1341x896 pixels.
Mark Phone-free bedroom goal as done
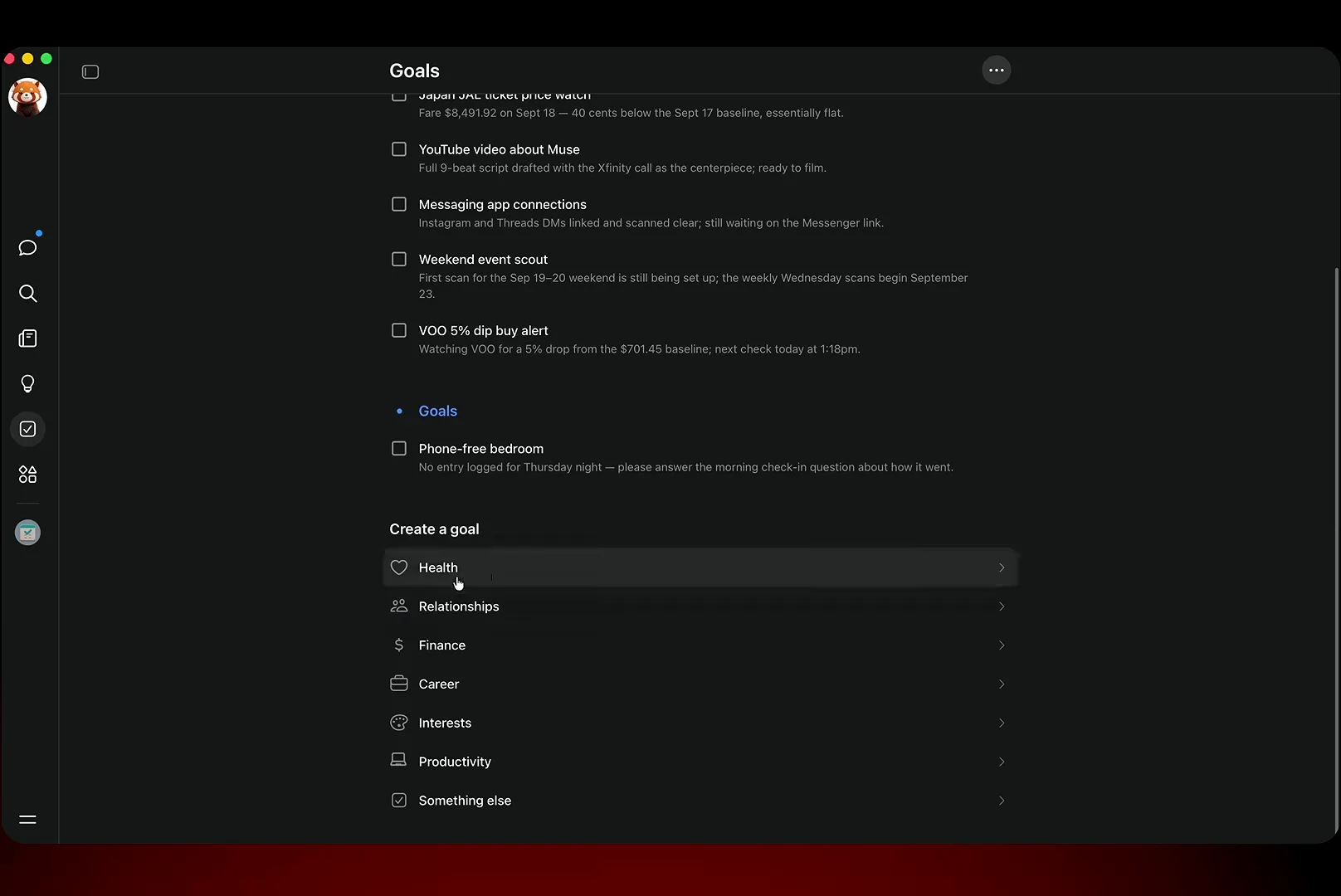399,449
